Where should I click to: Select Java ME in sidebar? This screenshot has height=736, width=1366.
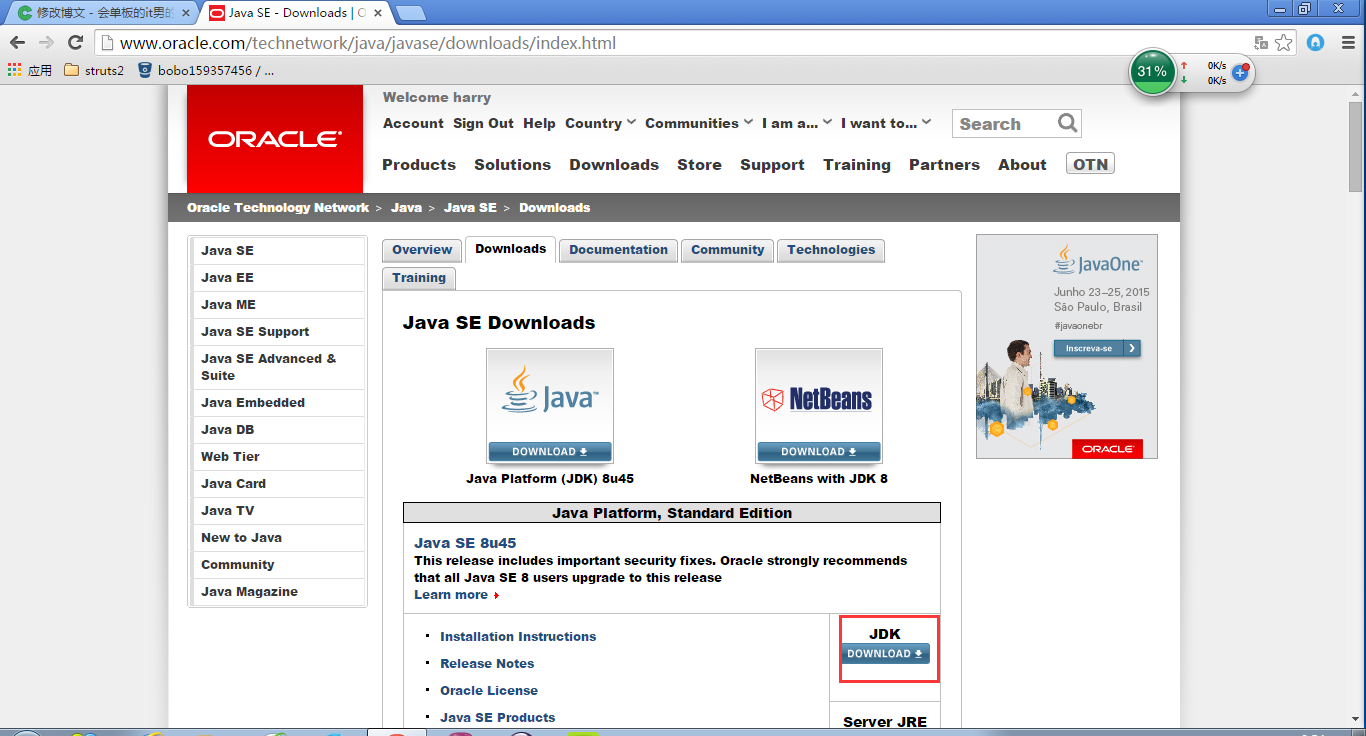(x=278, y=305)
